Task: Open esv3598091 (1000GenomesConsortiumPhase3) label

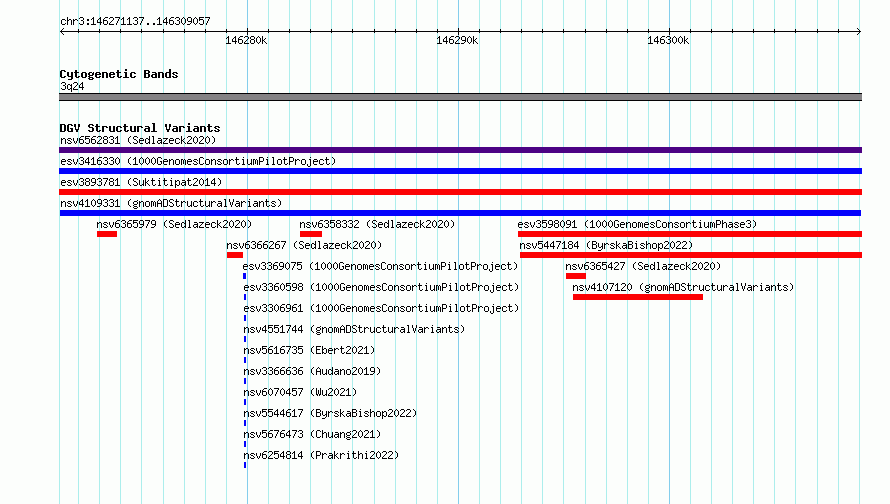Action: tap(637, 224)
